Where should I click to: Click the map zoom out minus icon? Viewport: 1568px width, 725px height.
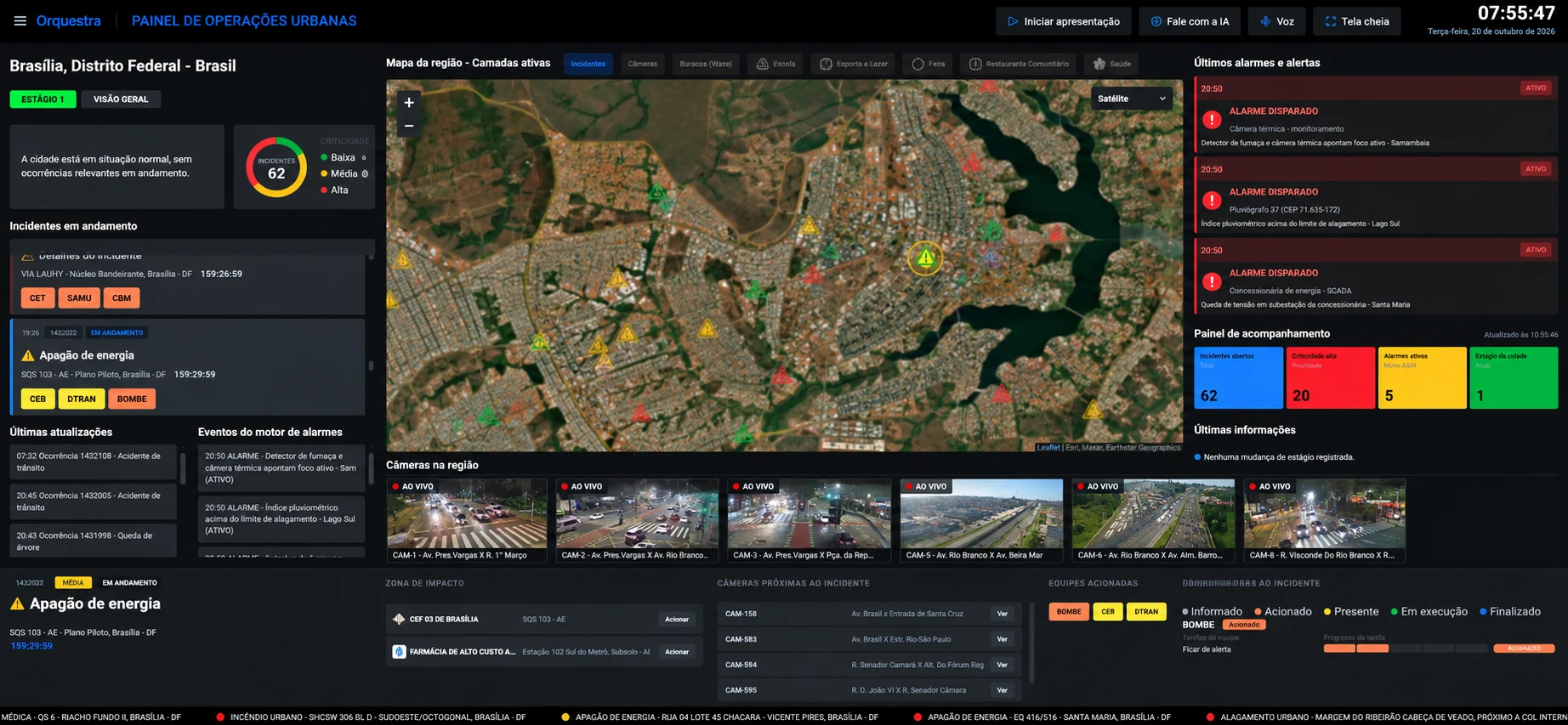click(409, 126)
